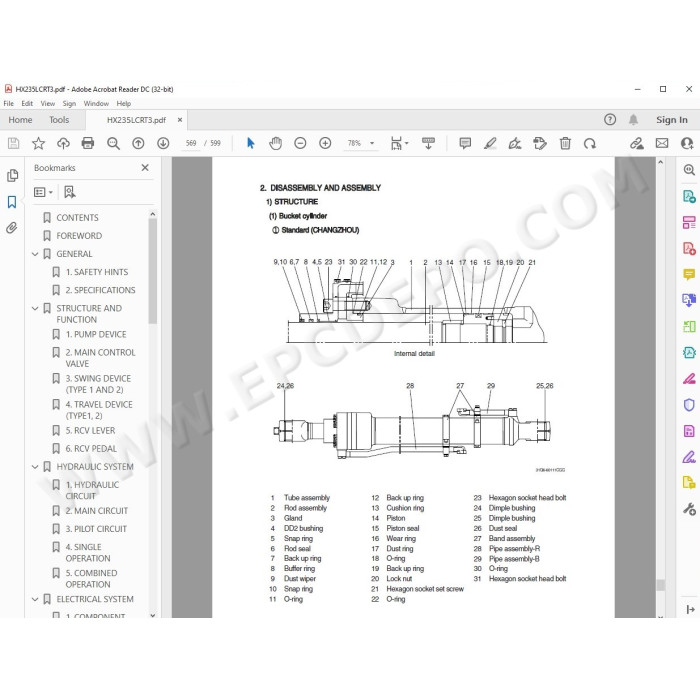Go to next page arrow
The height and width of the screenshot is (700, 700).
[x=163, y=143]
